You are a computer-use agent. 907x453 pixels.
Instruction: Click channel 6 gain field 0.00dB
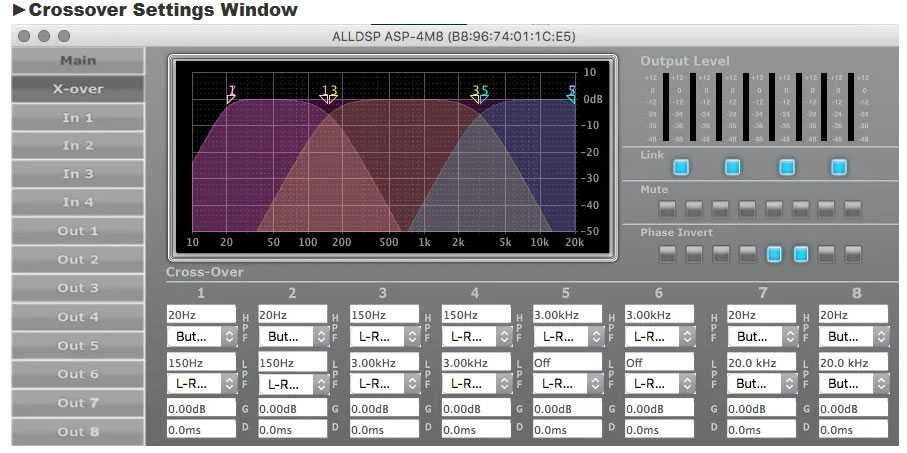click(x=659, y=408)
